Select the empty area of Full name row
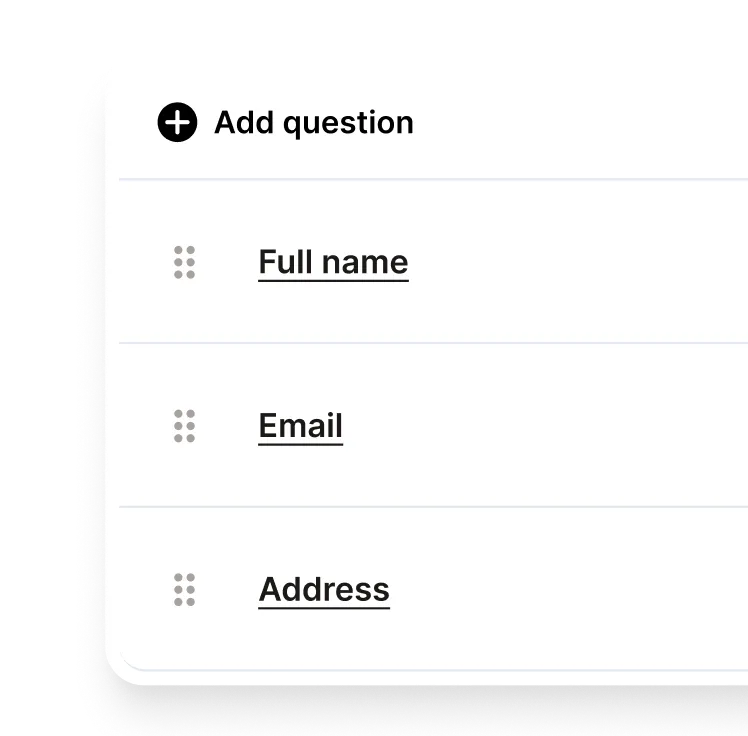 [580, 262]
